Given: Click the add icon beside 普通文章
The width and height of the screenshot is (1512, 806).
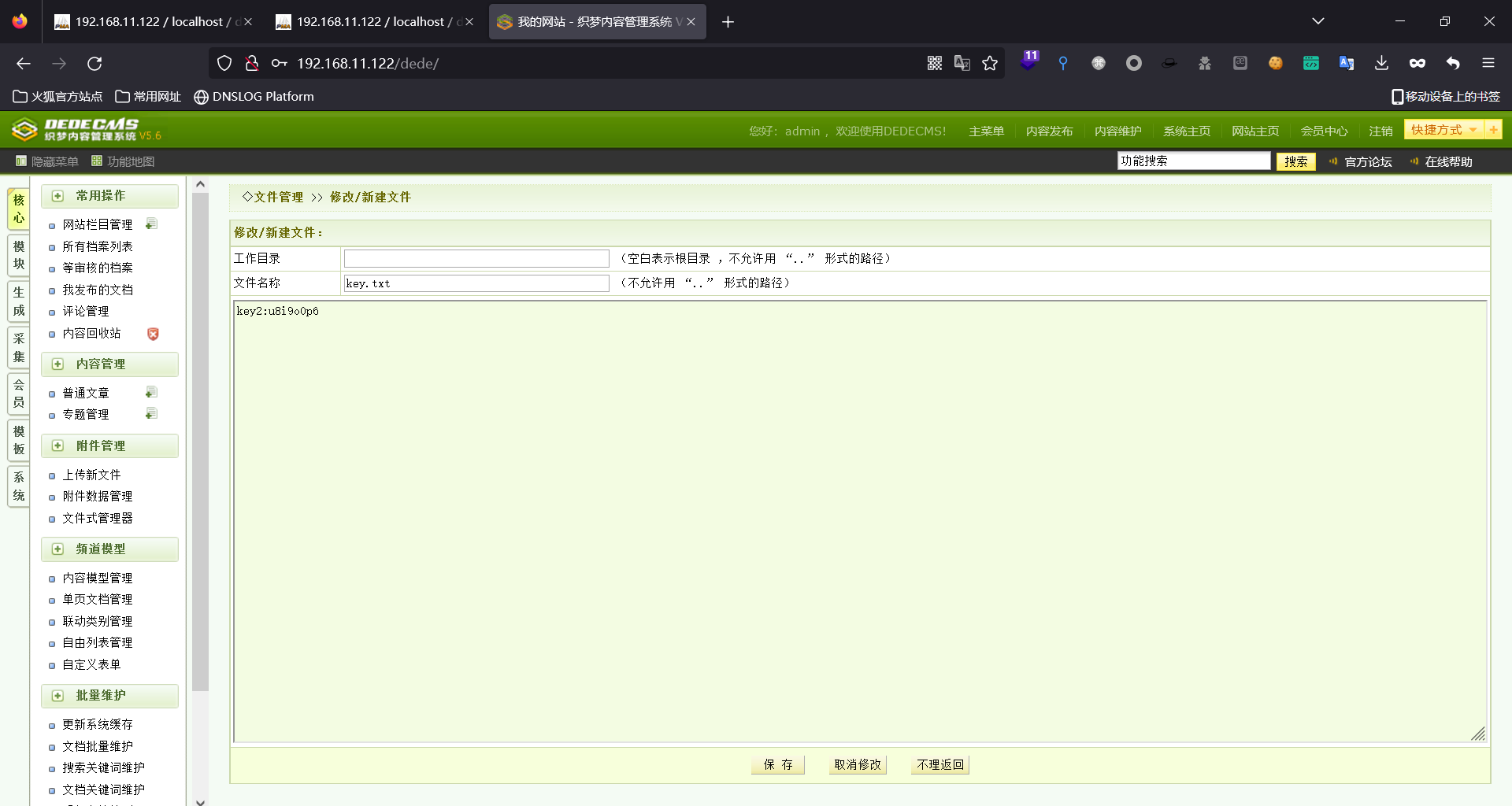Looking at the screenshot, I should tap(151, 393).
